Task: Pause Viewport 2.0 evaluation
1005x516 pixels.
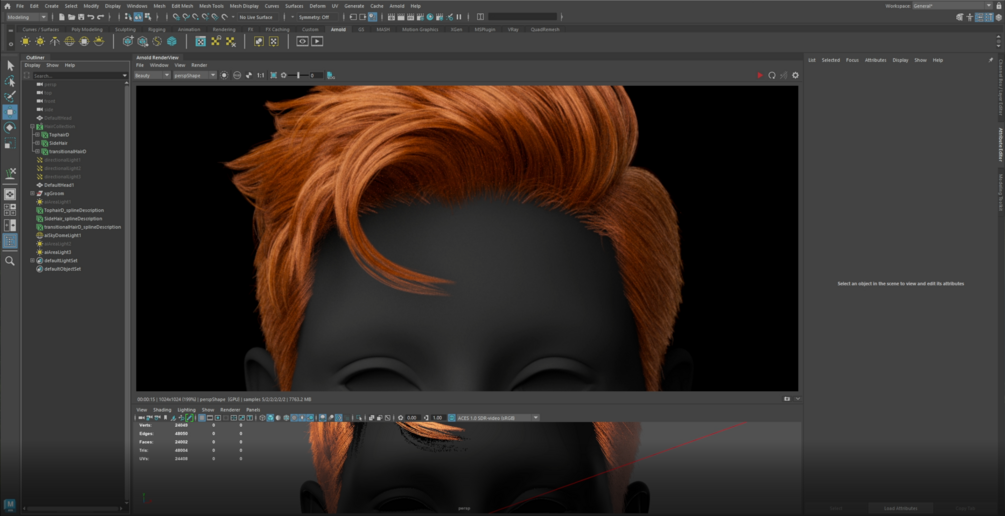Action: coord(459,17)
